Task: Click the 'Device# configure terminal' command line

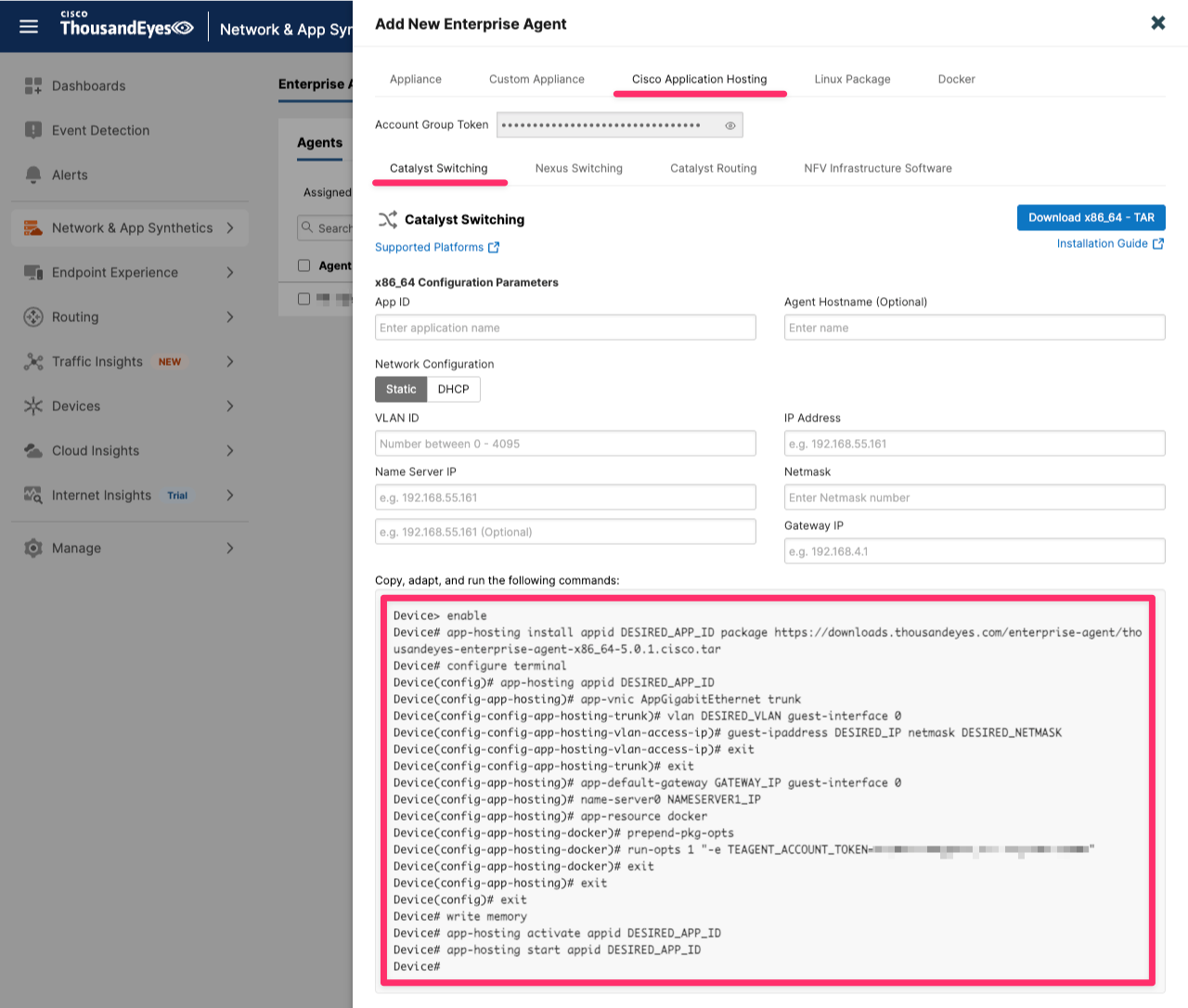Action: 480,666
